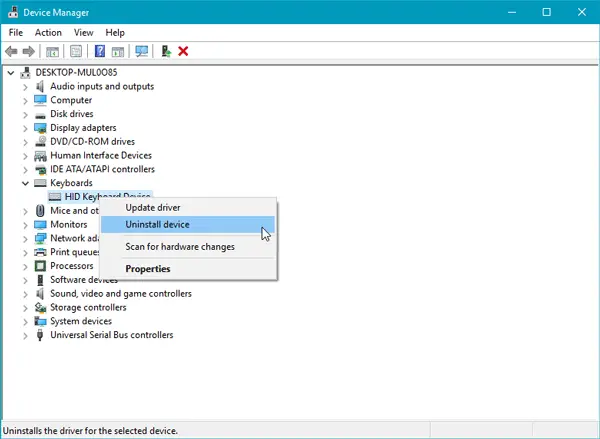600x439 pixels.
Task: Click the Forward arrow toolbar icon
Action: [29, 51]
